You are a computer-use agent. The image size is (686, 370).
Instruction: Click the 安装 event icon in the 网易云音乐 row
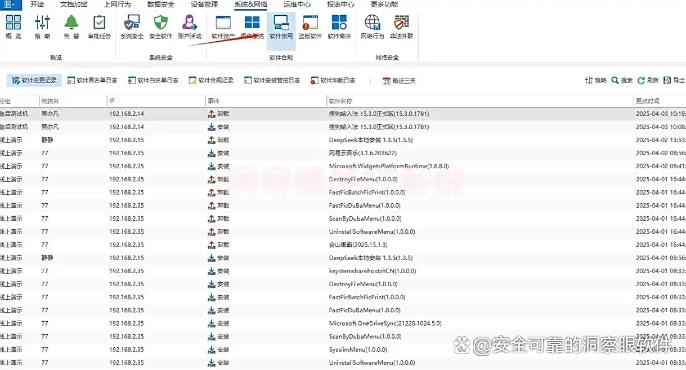[x=212, y=153]
